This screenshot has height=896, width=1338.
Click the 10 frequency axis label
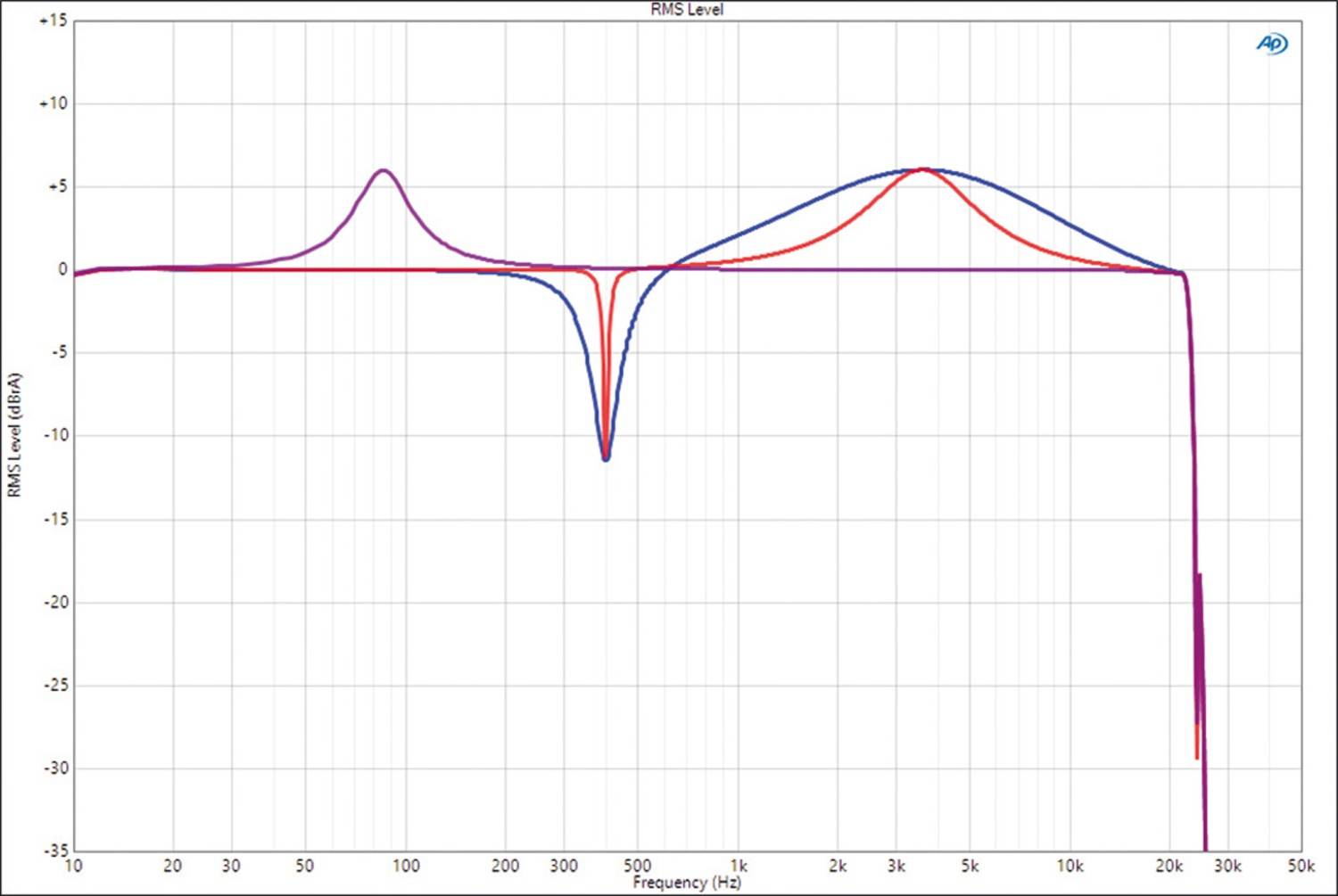point(73,866)
